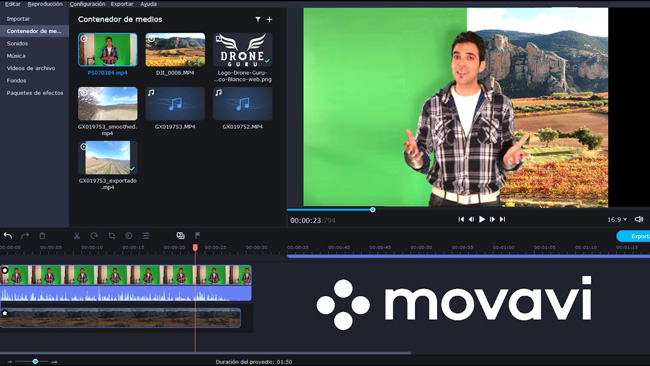The height and width of the screenshot is (366, 650).
Task: Toggle the video track visibility star icon
Action: point(5,270)
